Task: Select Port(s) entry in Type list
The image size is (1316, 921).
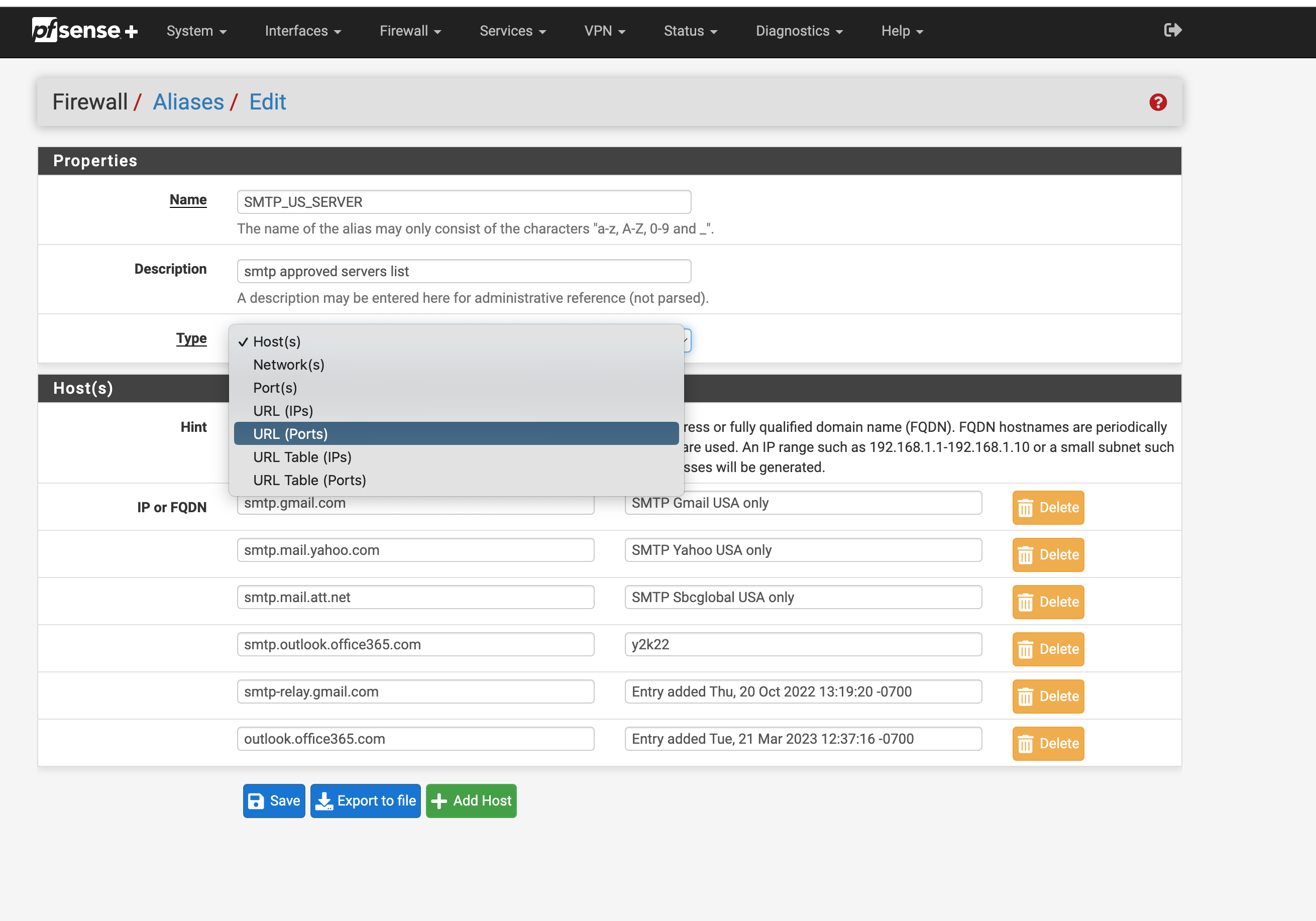Action: [x=275, y=387]
